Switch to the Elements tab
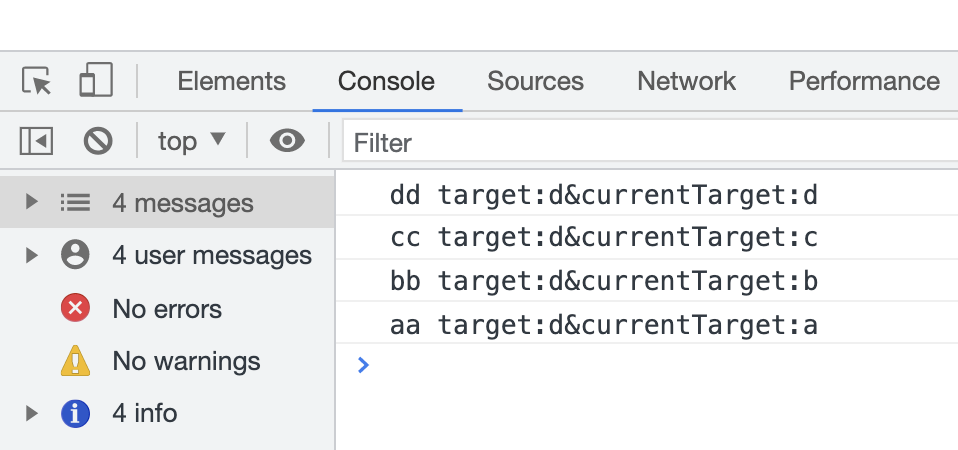The image size is (958, 450). pyautogui.click(x=231, y=81)
